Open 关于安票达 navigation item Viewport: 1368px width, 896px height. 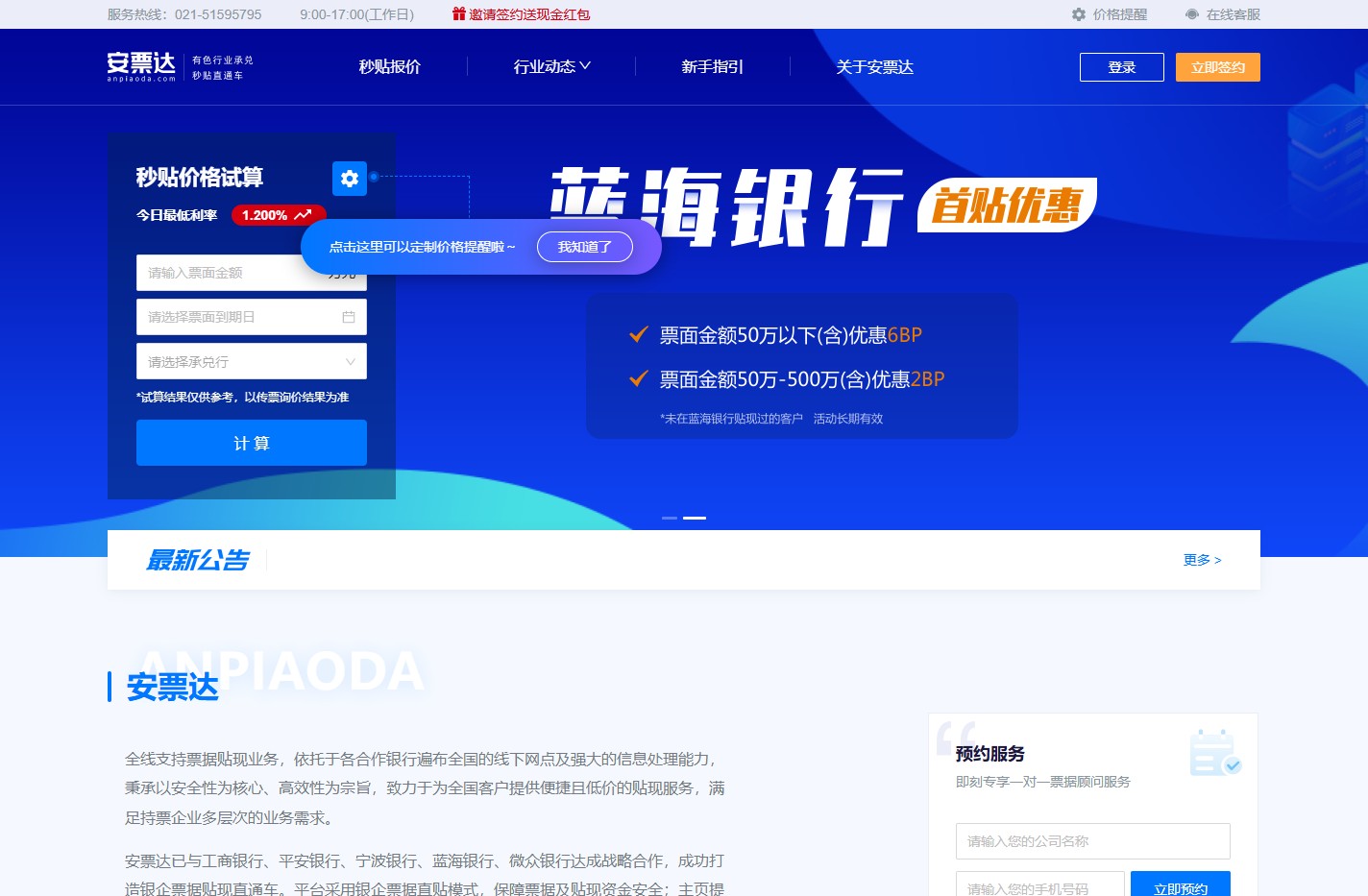click(875, 66)
